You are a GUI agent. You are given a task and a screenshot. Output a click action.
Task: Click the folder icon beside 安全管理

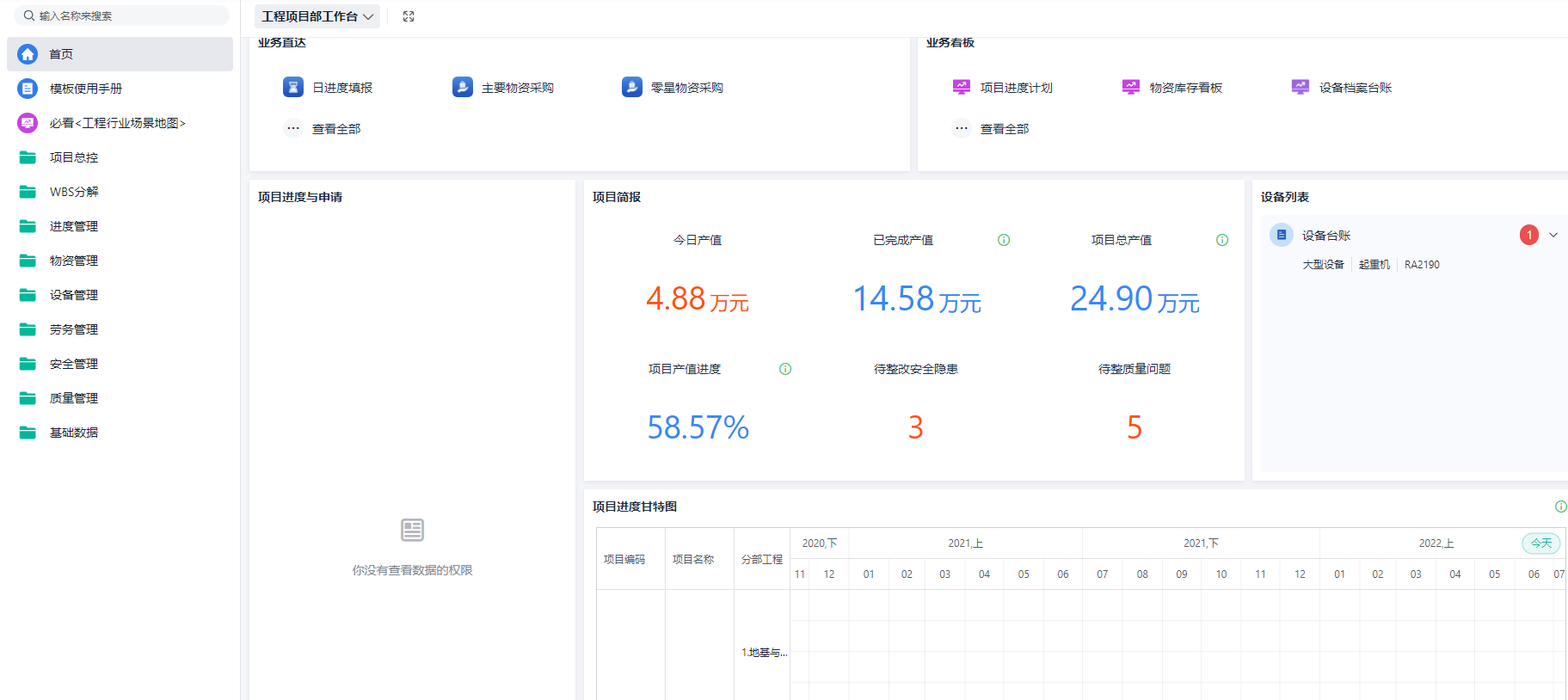(x=28, y=364)
